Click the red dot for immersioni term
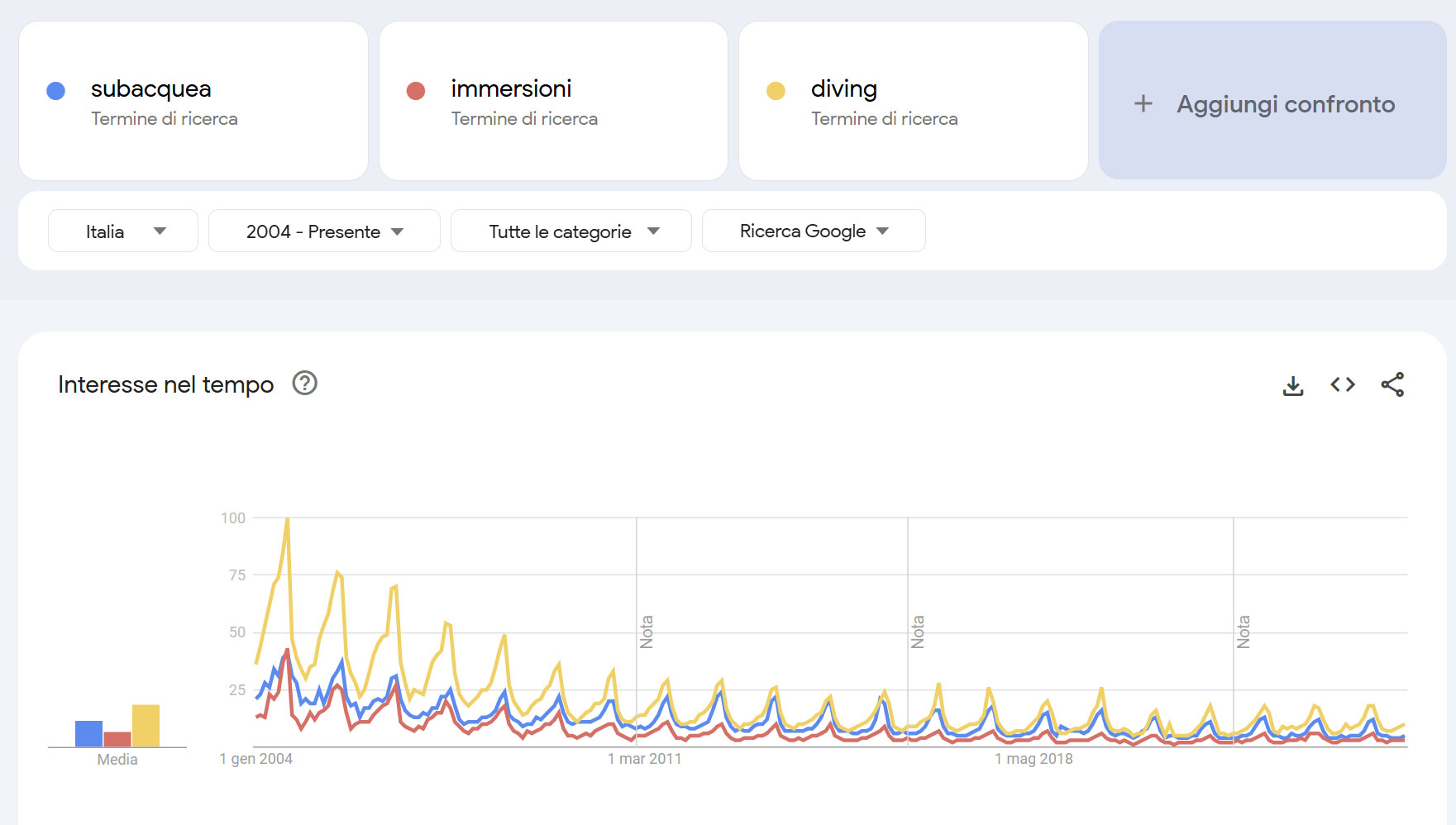Image resolution: width=1456 pixels, height=825 pixels. (x=415, y=90)
